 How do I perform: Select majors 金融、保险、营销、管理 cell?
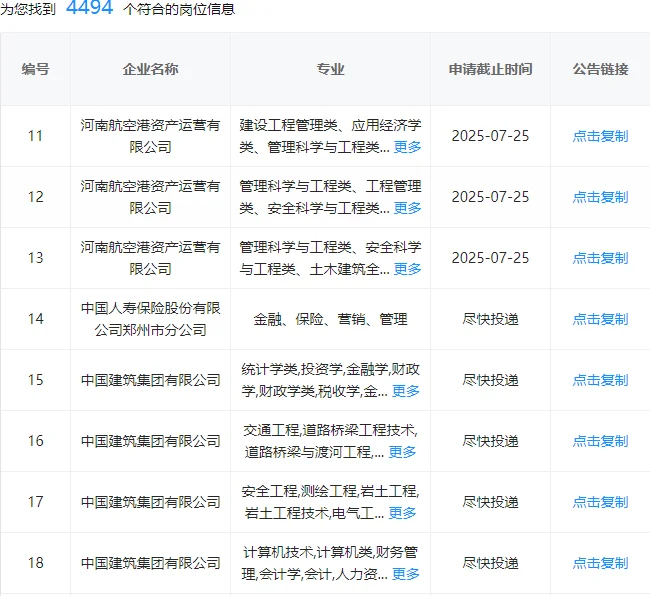click(x=330, y=319)
